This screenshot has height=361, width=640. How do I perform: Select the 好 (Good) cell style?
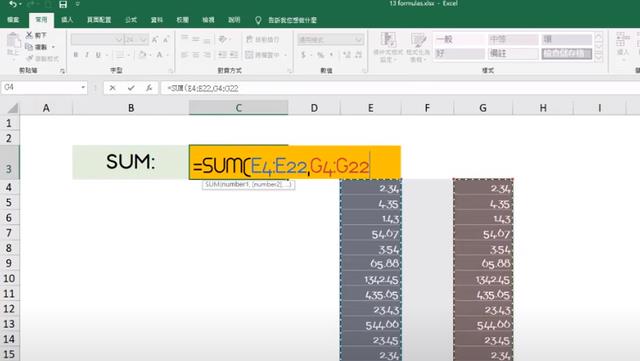point(459,53)
